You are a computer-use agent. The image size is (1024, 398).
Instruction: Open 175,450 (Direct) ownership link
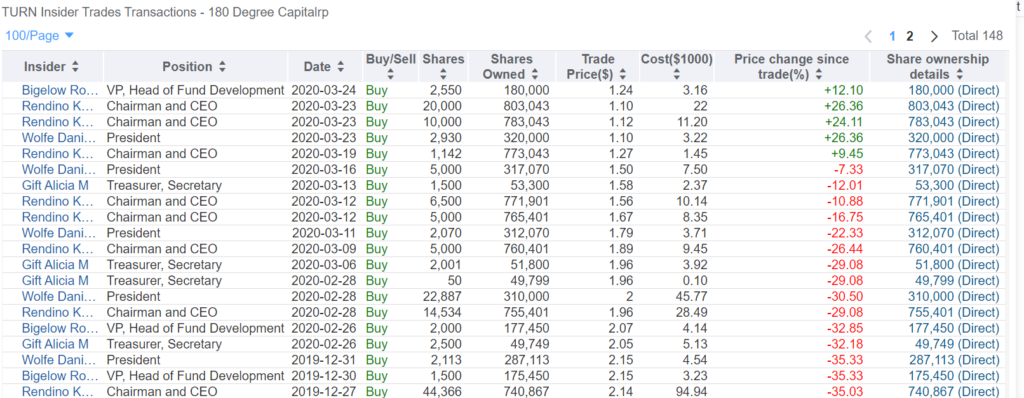[x=953, y=376]
